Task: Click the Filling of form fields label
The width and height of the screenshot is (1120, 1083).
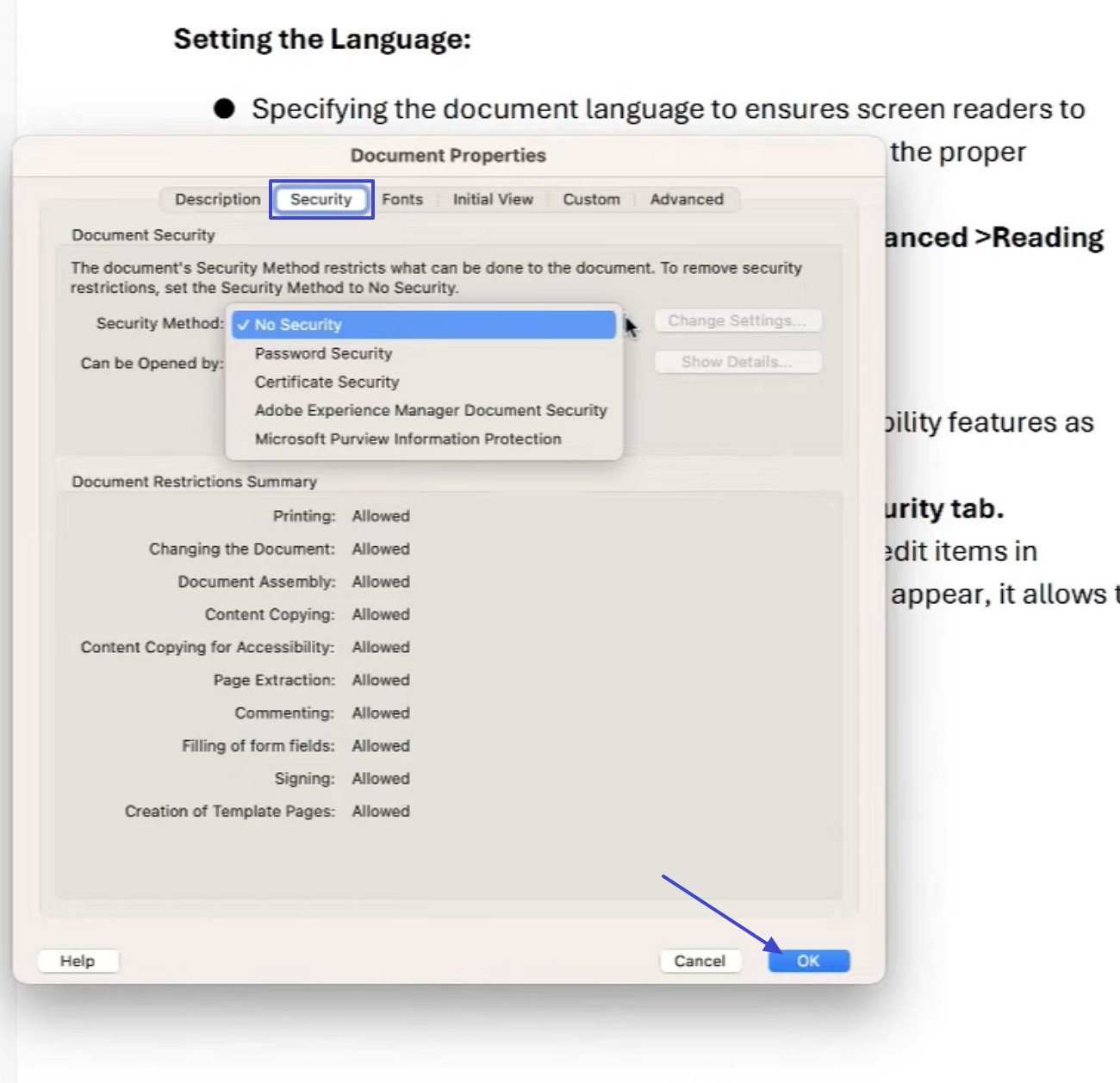Action: coord(258,745)
